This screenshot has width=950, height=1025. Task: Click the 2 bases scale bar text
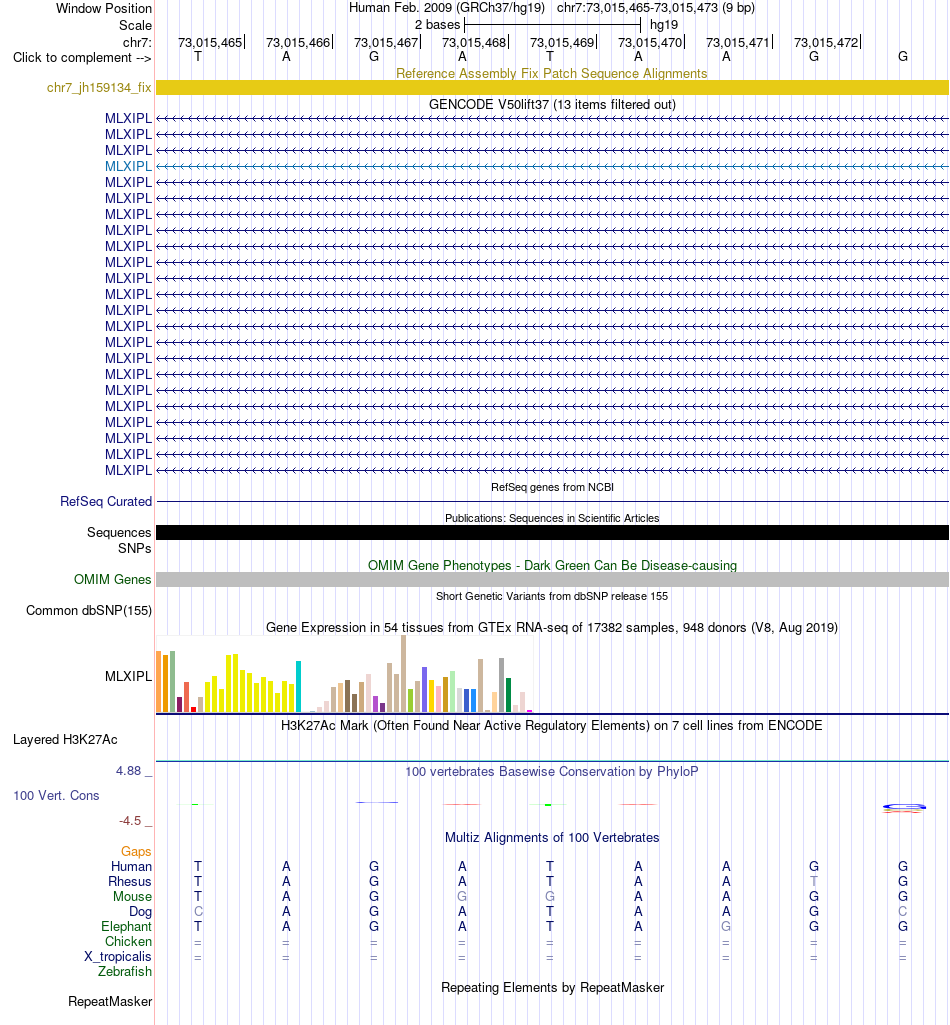[x=437, y=25]
